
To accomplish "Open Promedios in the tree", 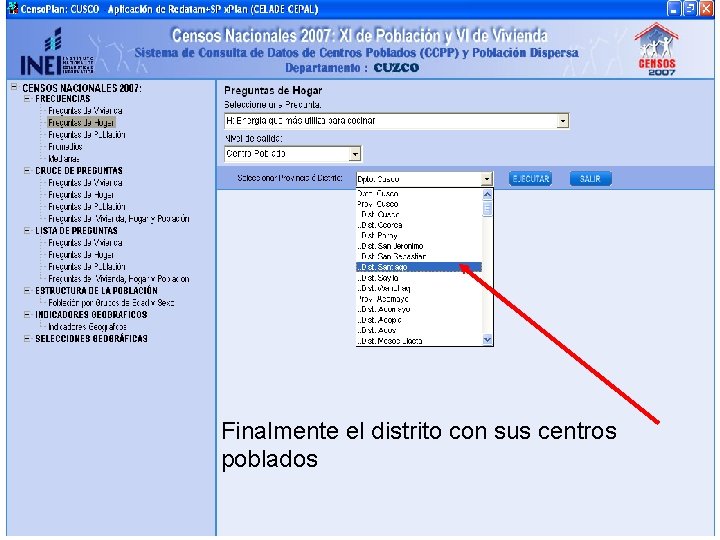I will (x=65, y=147).
